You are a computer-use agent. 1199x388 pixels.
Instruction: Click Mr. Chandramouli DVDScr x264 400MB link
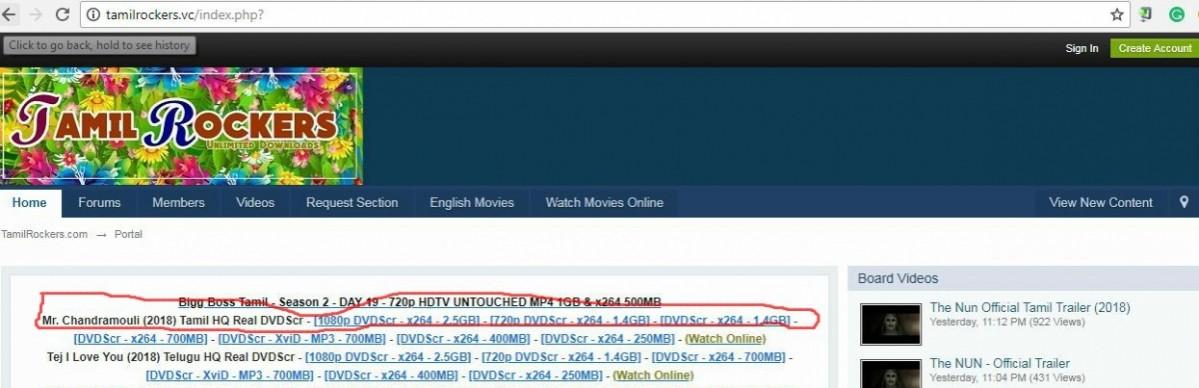[463, 338]
